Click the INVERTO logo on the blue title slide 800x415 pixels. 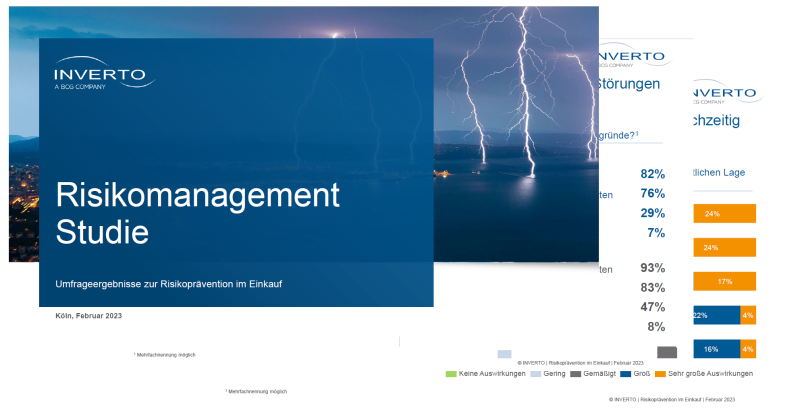point(105,74)
